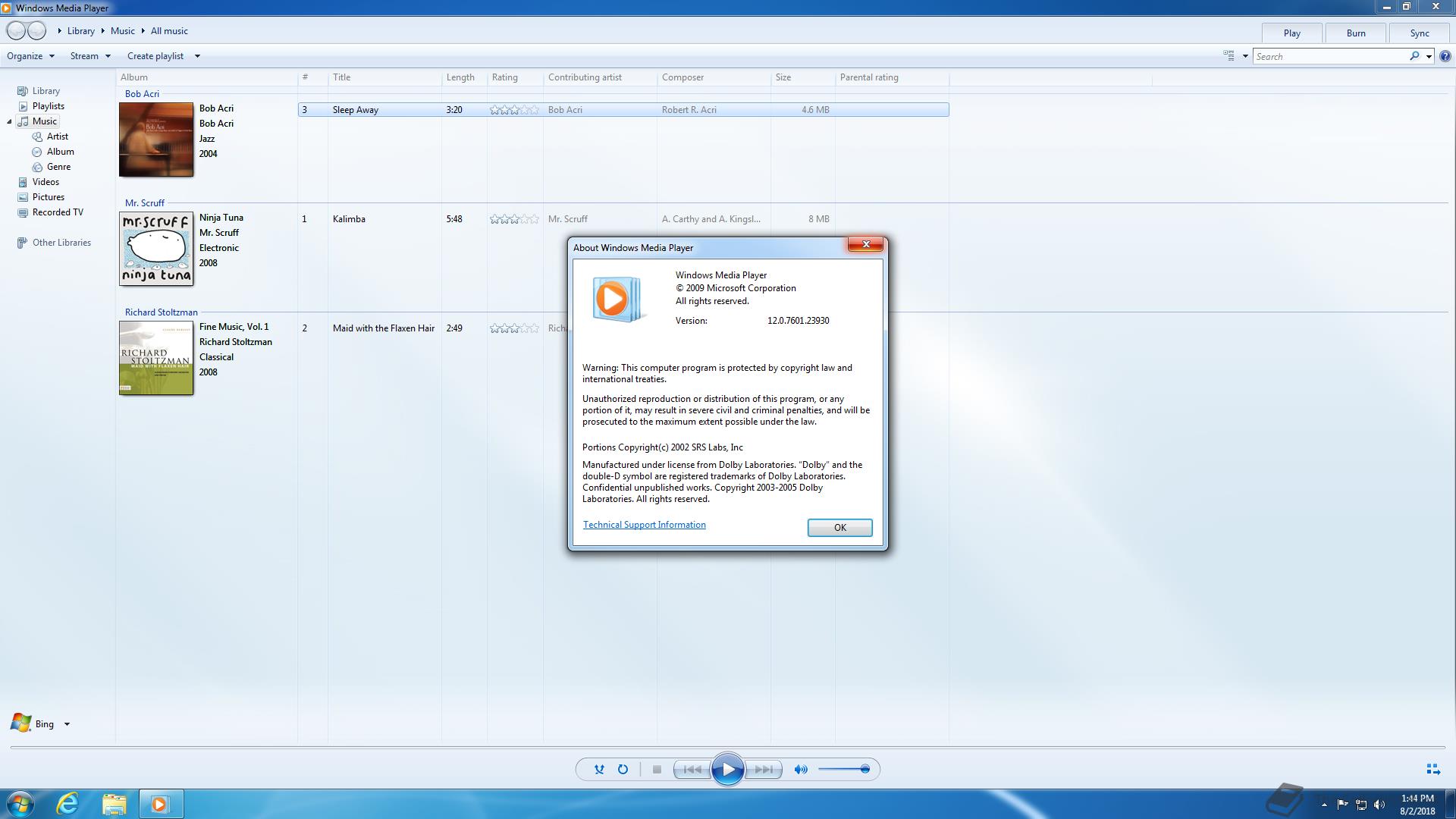This screenshot has width=1456, height=819.
Task: Open Internet Explorer from the taskbar
Action: (x=68, y=803)
